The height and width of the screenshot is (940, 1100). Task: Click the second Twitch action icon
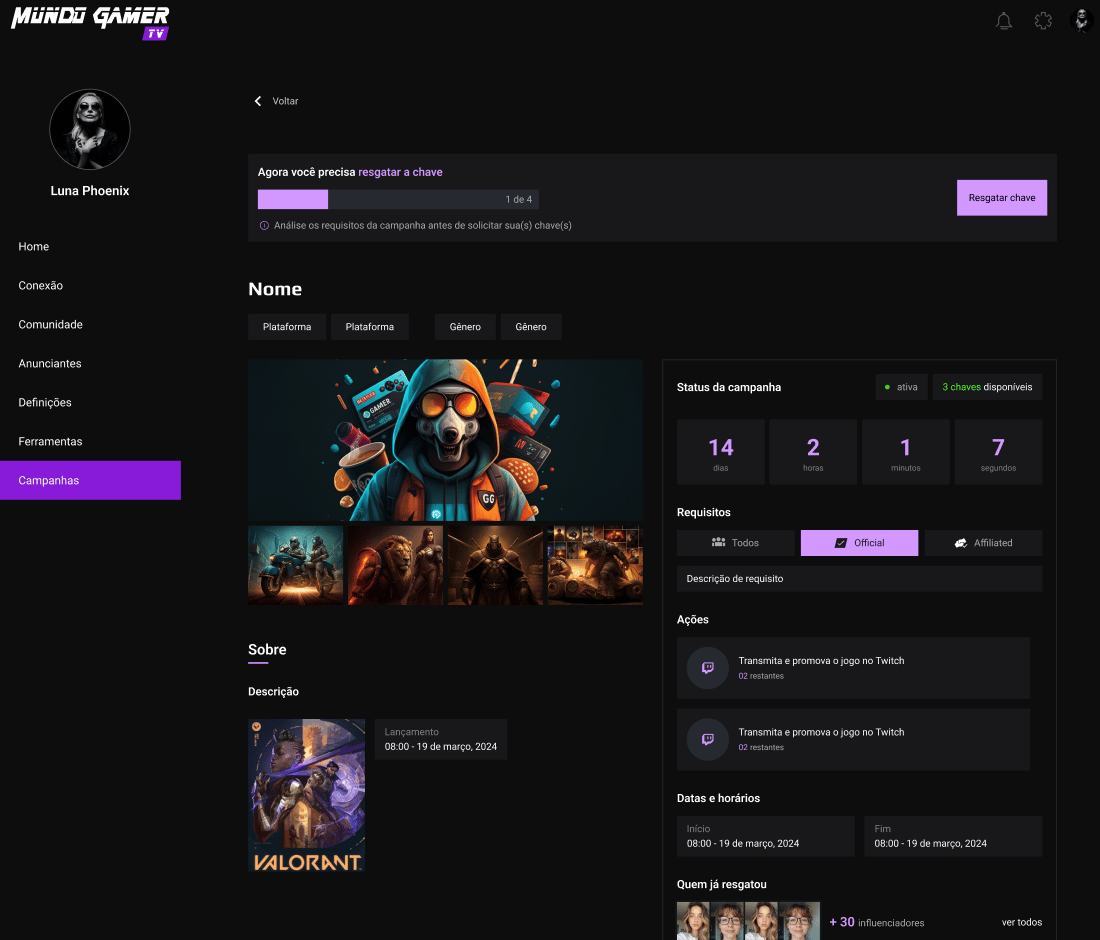708,740
